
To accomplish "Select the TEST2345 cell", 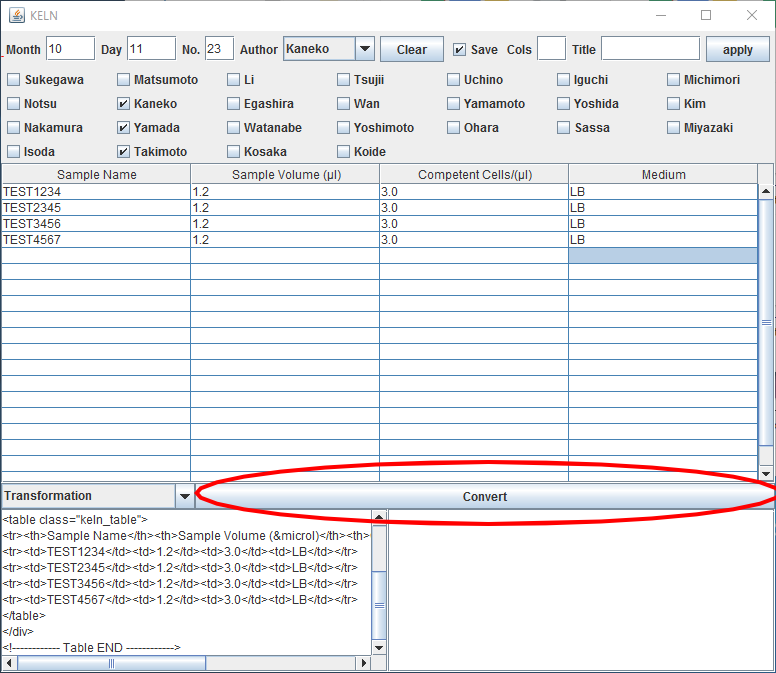I will coord(96,208).
